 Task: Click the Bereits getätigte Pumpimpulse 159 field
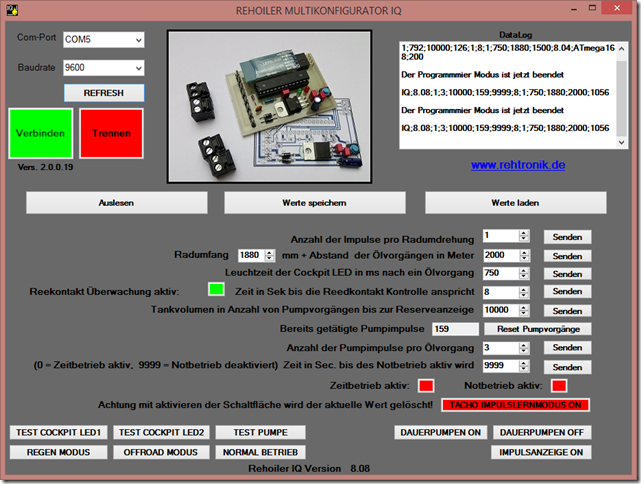455,329
